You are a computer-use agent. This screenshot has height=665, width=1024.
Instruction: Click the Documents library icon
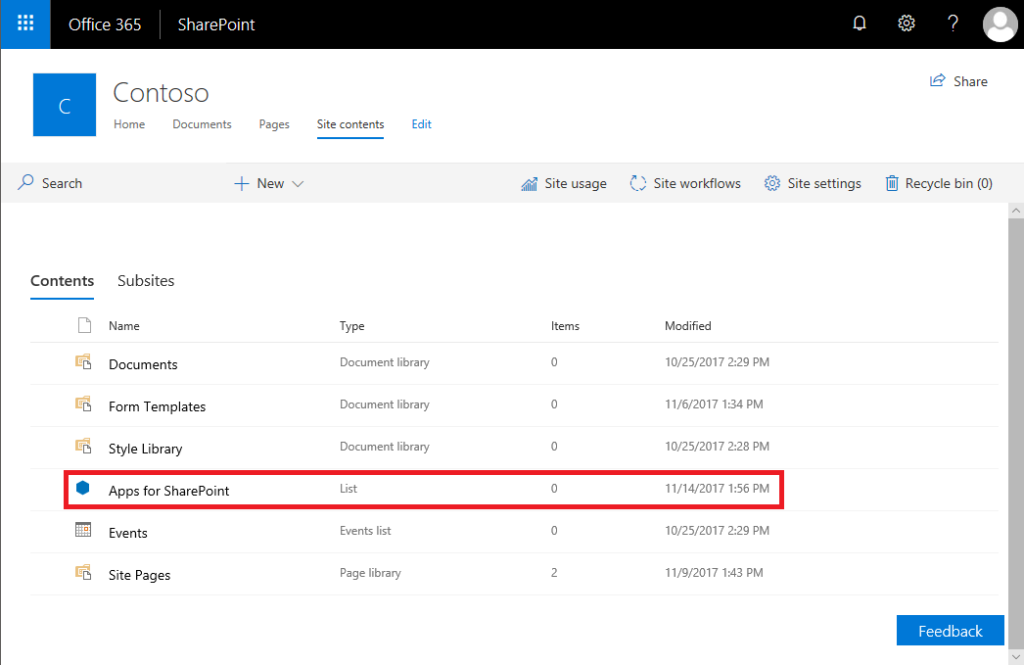(x=83, y=361)
